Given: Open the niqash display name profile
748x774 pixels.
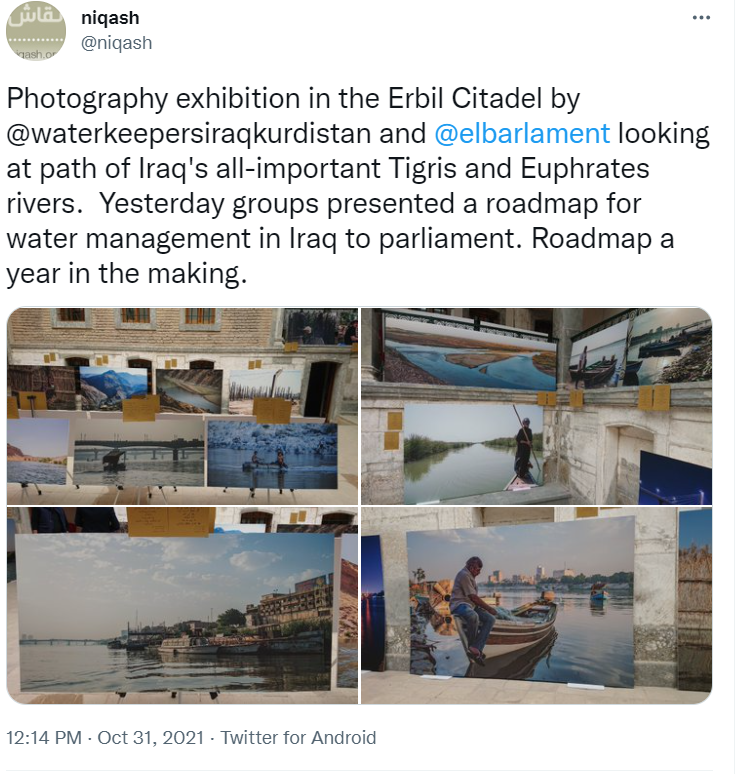Looking at the screenshot, I should (x=111, y=18).
